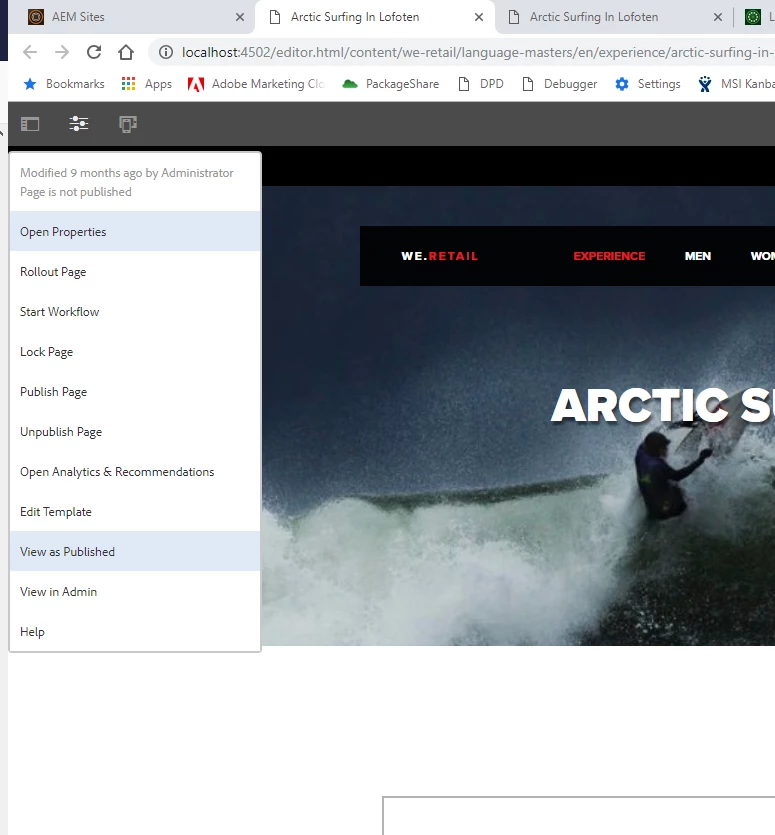This screenshot has height=835, width=775.
Task: Open the Settings gear bookmark
Action: 648,84
